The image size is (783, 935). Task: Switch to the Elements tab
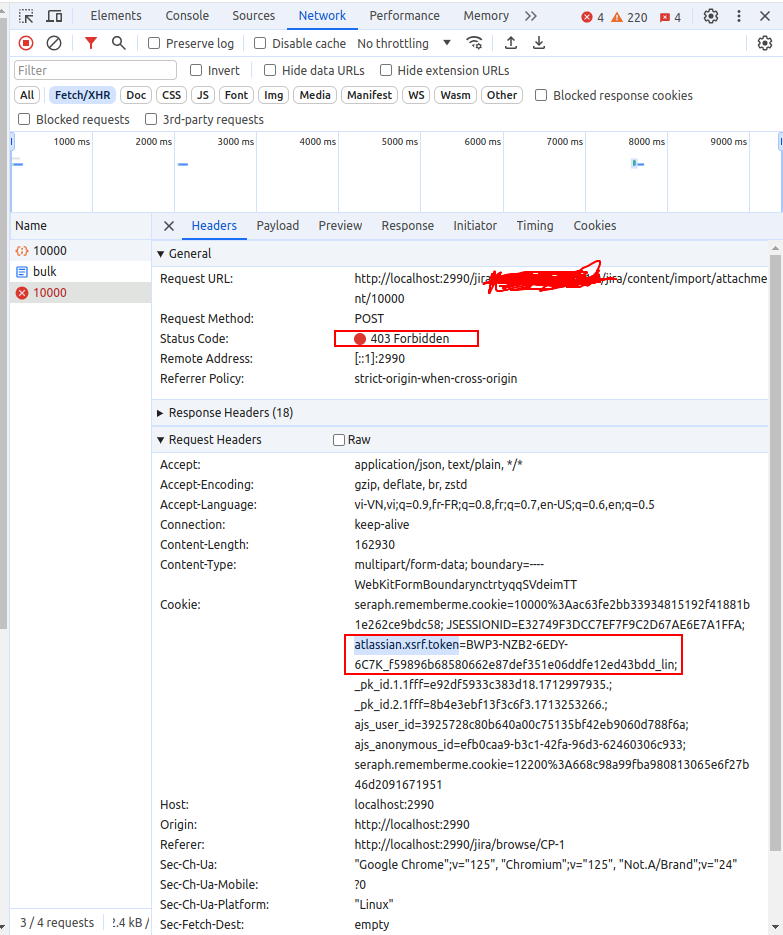coord(116,16)
